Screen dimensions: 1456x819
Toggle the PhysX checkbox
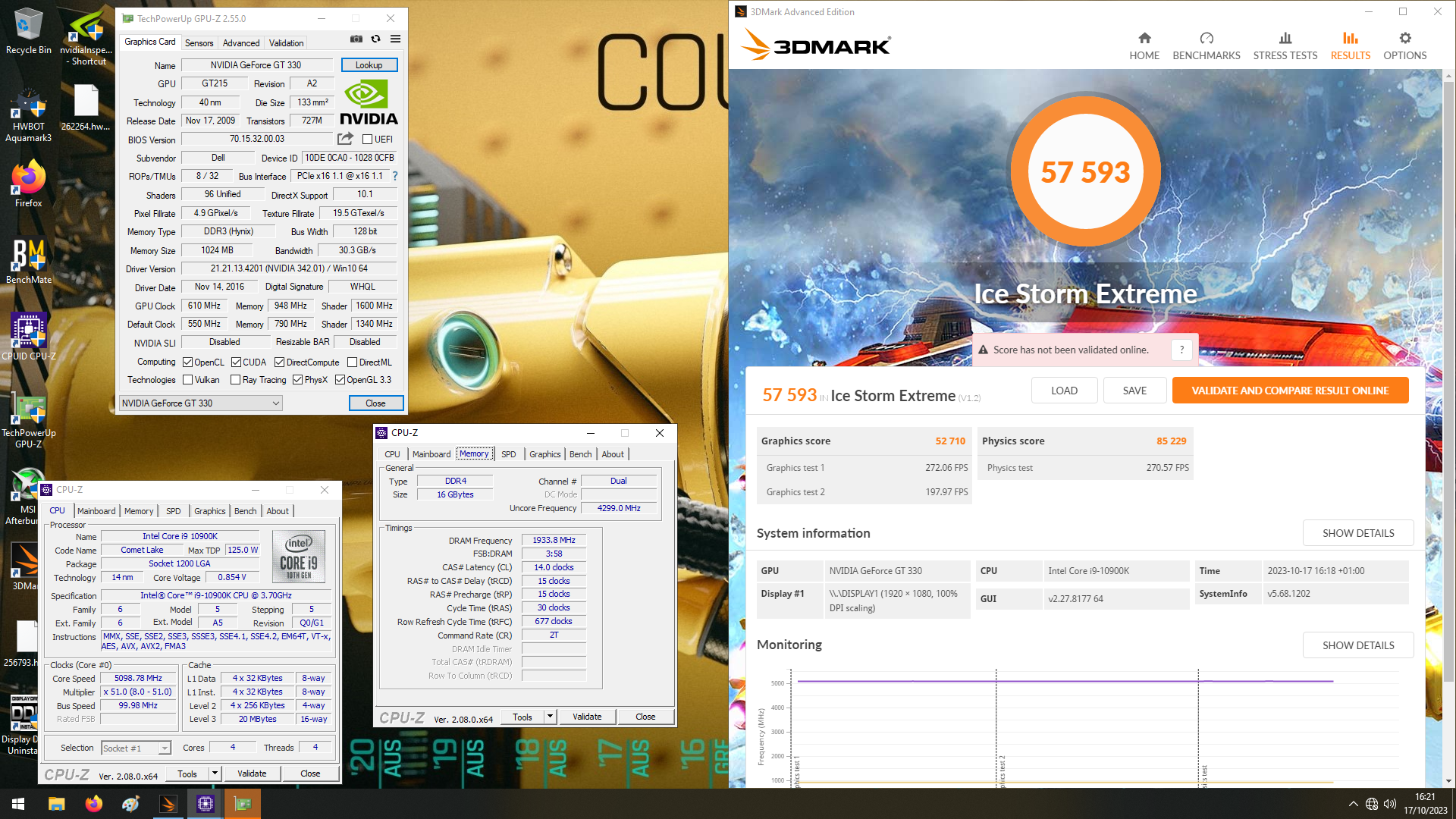point(297,380)
